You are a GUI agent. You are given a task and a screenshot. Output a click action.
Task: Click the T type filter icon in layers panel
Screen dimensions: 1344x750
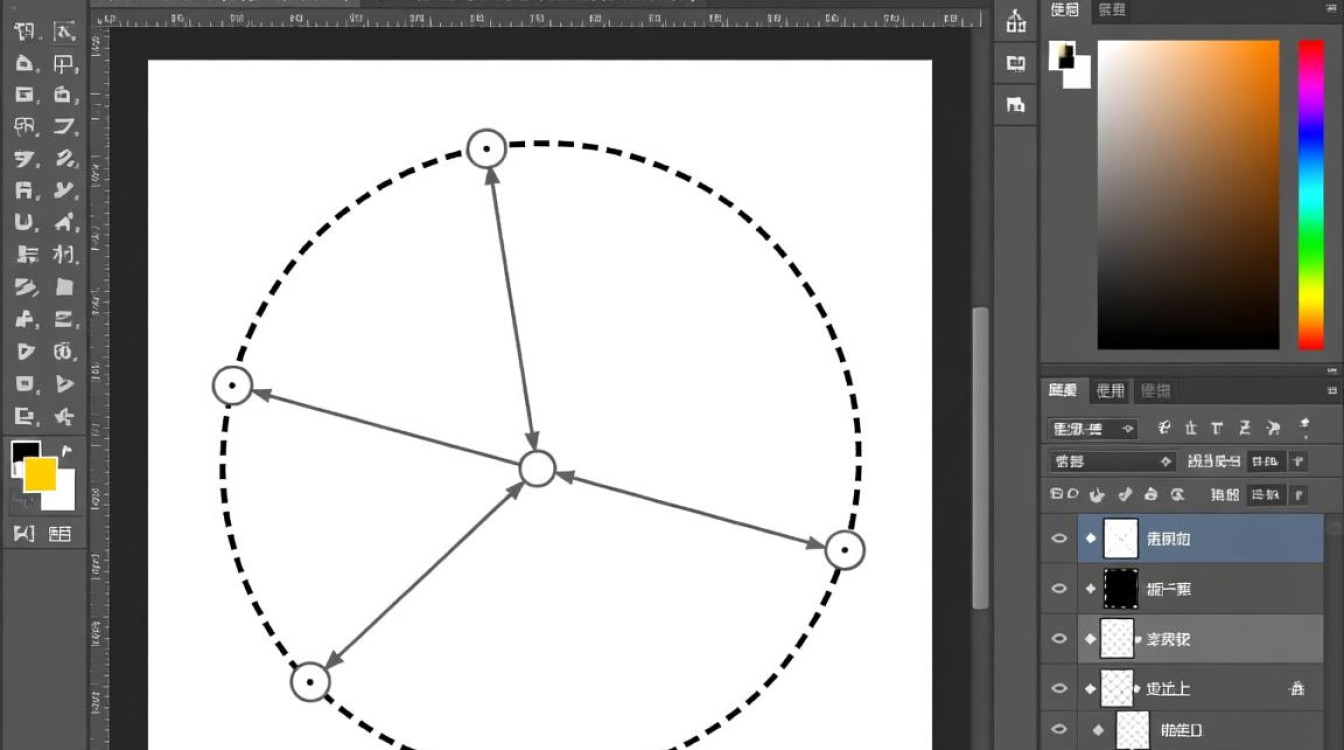tap(1217, 428)
